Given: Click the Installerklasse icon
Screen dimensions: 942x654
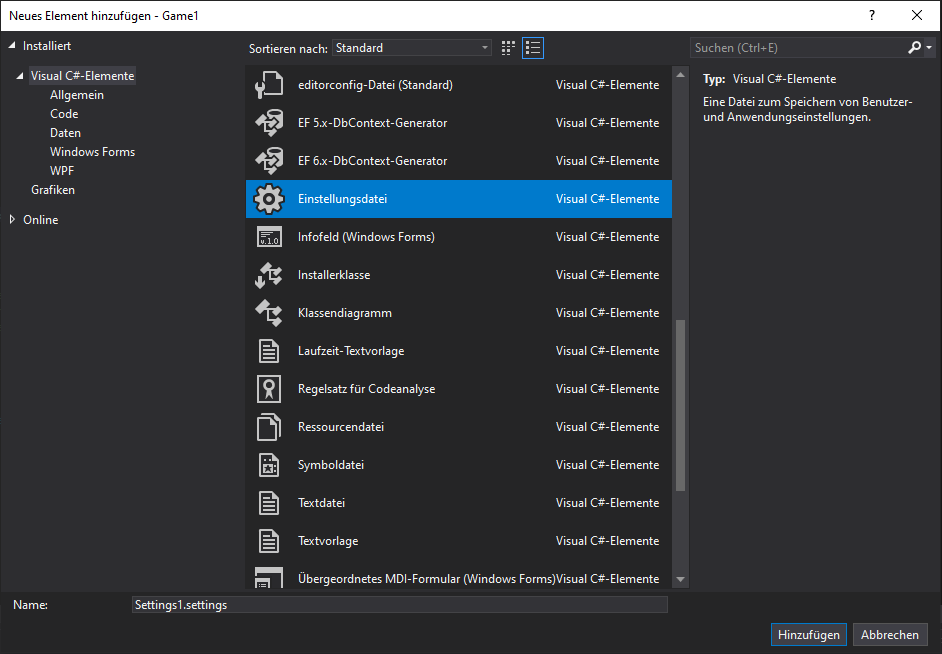Looking at the screenshot, I should click(269, 275).
